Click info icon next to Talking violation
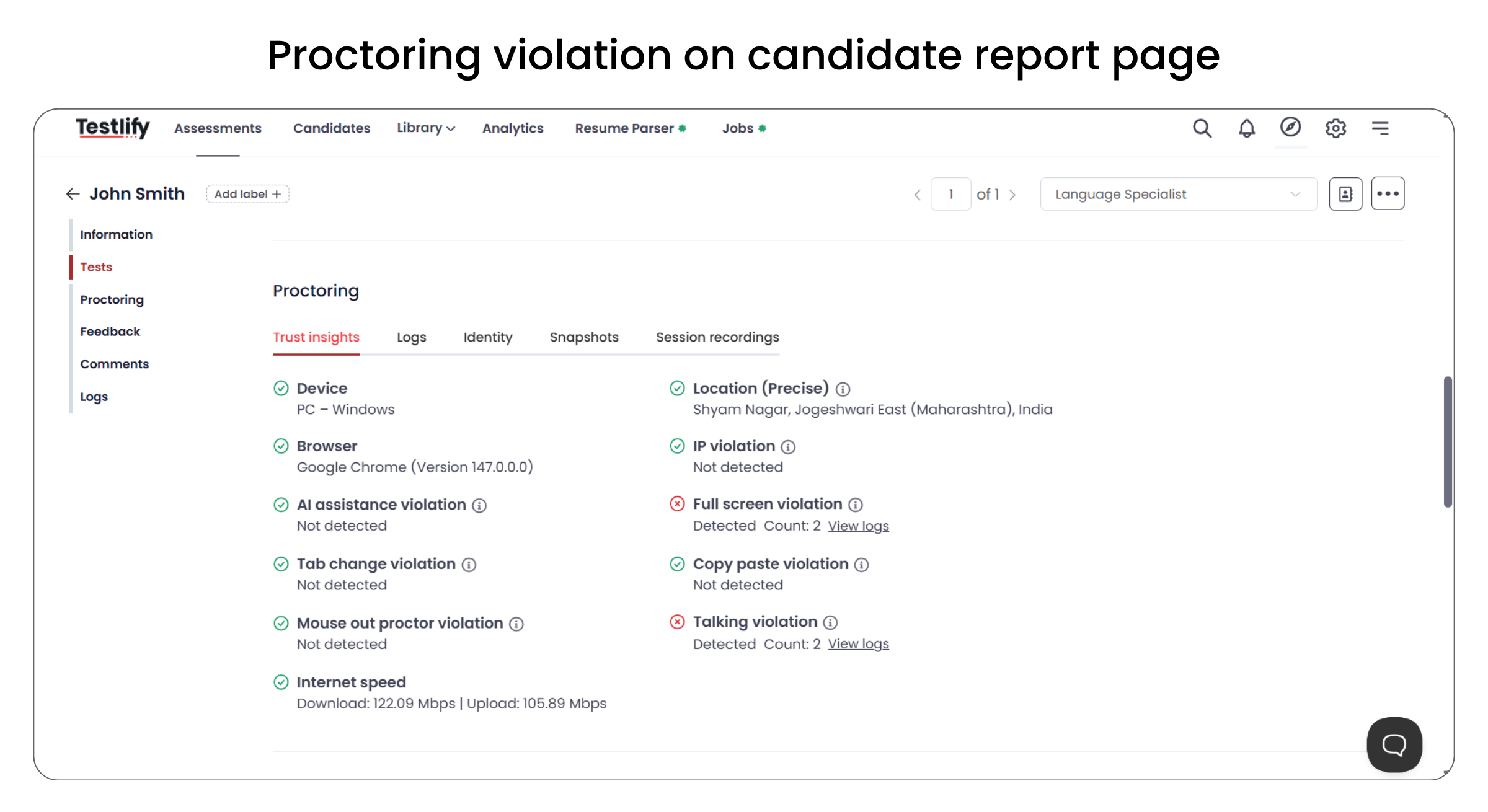This screenshot has width=1488, height=812. [x=830, y=622]
